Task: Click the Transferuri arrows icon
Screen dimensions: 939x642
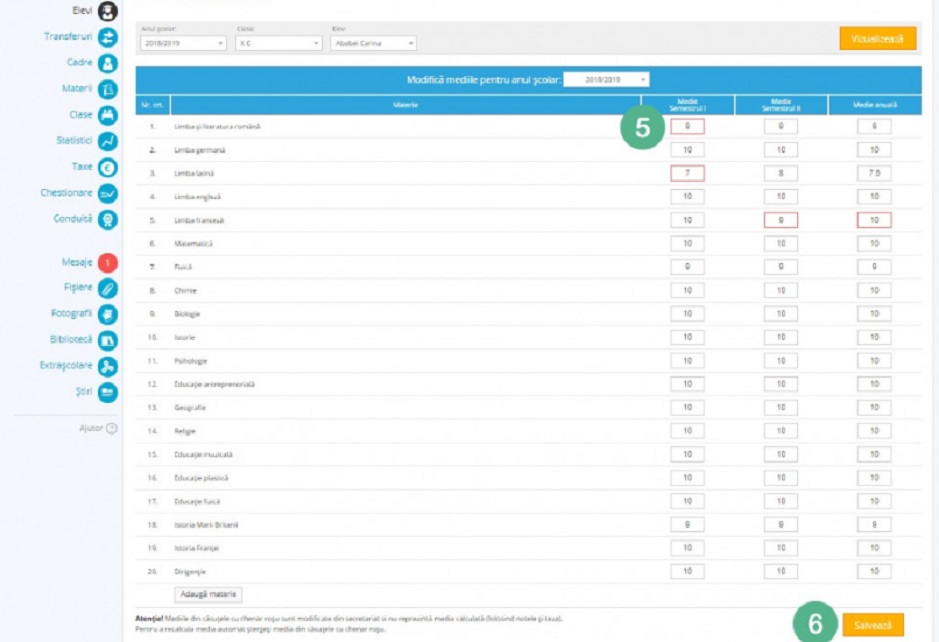Action: [107, 38]
